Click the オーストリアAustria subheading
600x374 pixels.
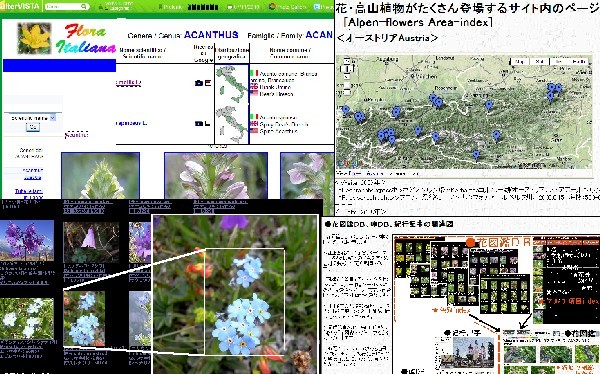[x=388, y=38]
